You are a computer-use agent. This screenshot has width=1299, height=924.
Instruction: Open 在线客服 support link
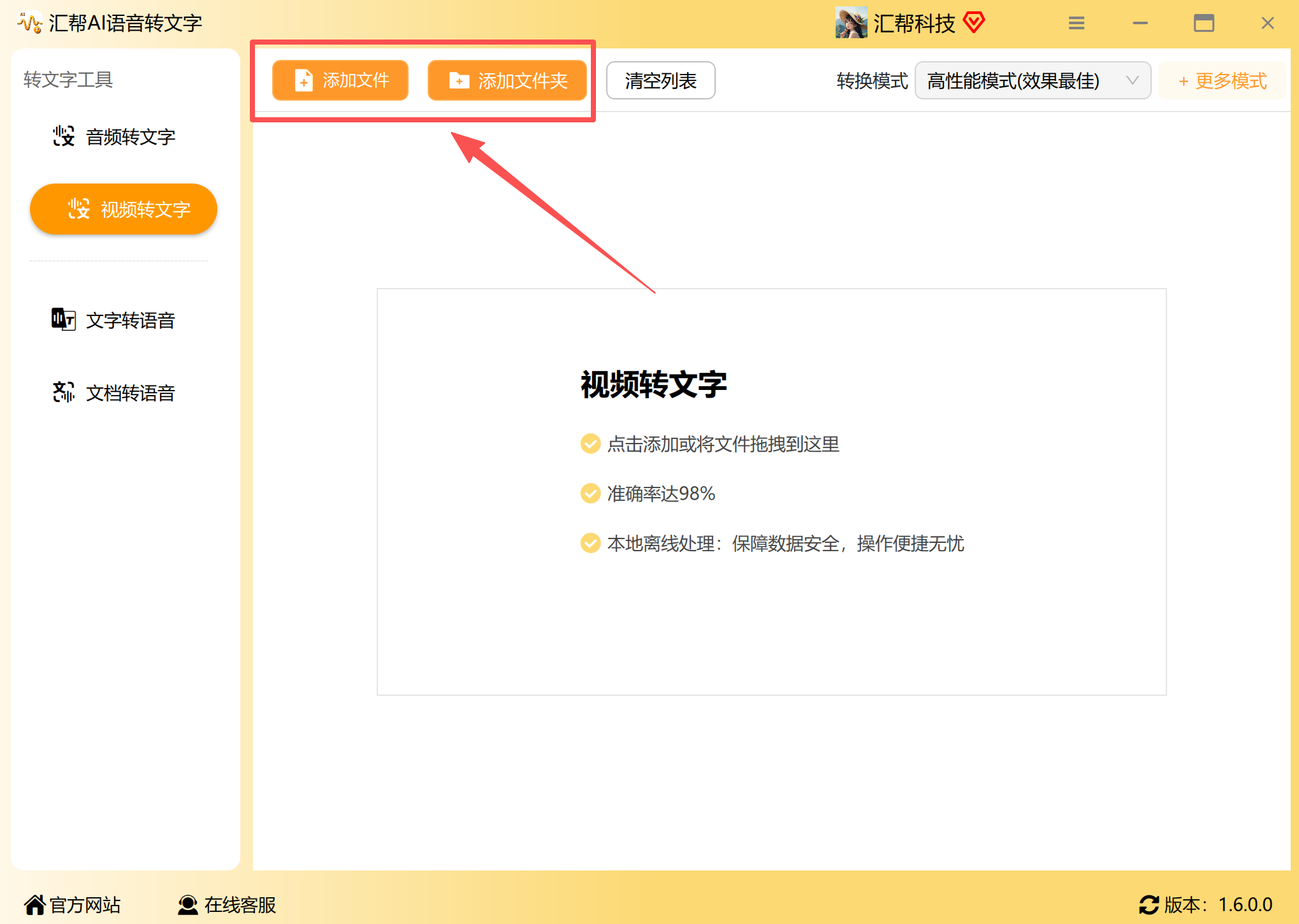click(227, 904)
